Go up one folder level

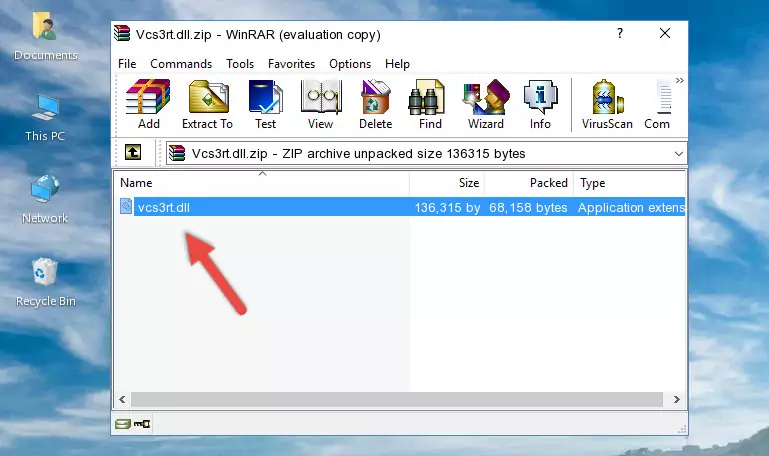(x=133, y=152)
